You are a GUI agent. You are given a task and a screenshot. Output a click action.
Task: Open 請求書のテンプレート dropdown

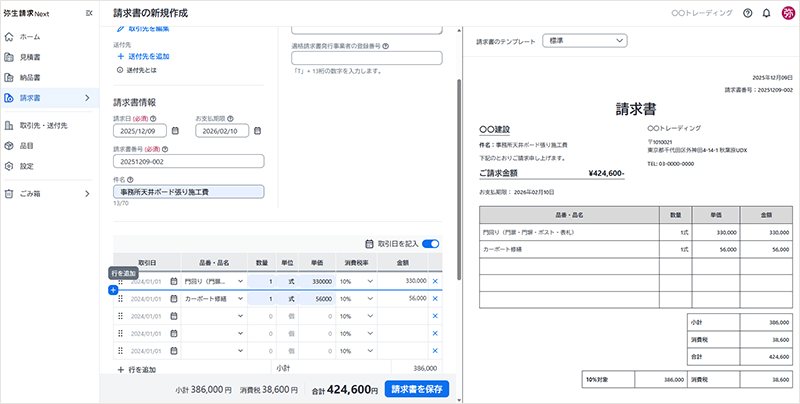(x=585, y=40)
